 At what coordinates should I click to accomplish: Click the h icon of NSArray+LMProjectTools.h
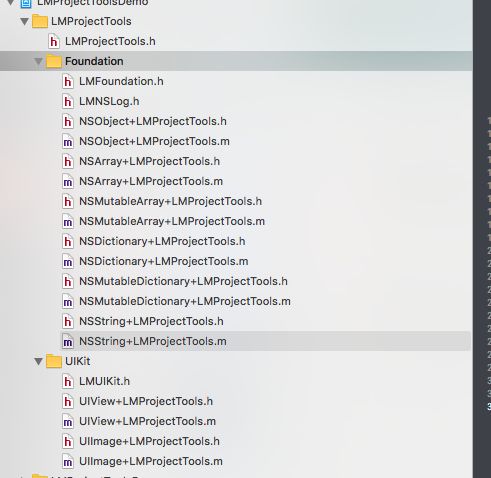point(68,161)
